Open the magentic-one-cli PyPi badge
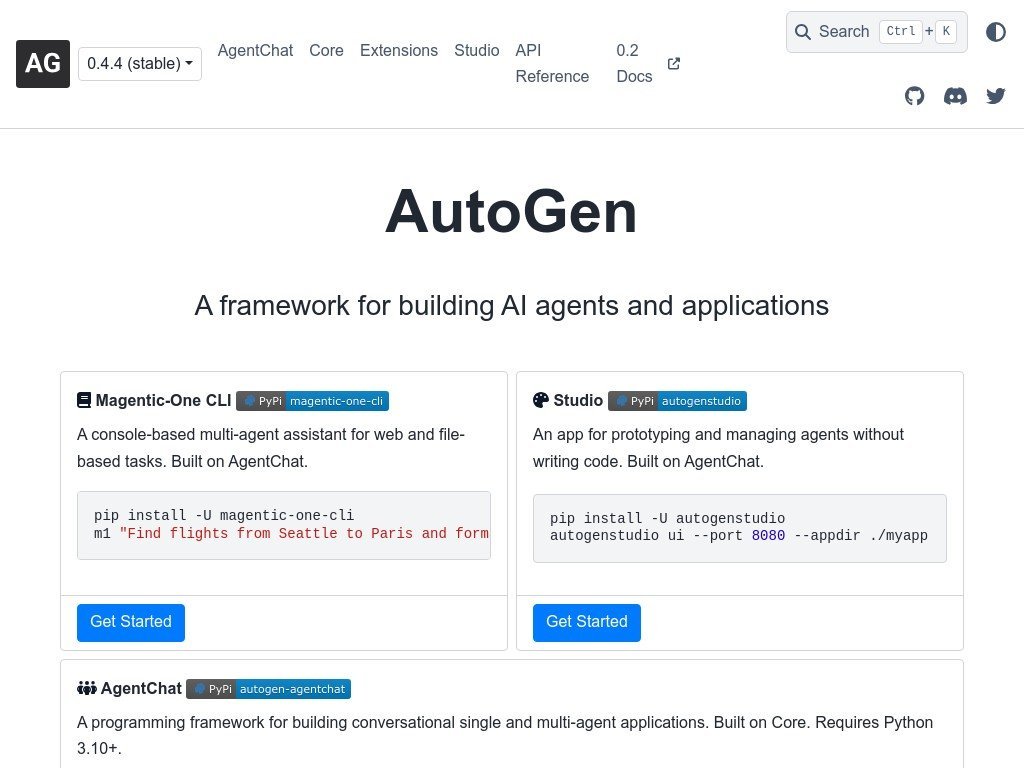 click(312, 401)
